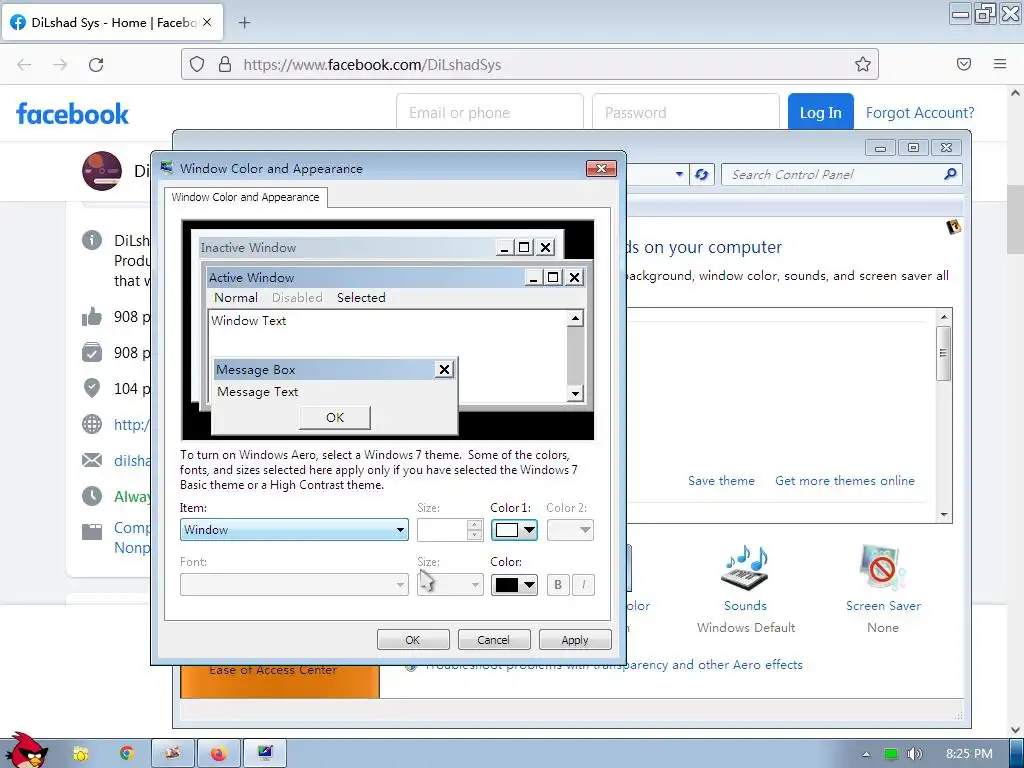Click OK in Window Color dialog

[x=413, y=640]
